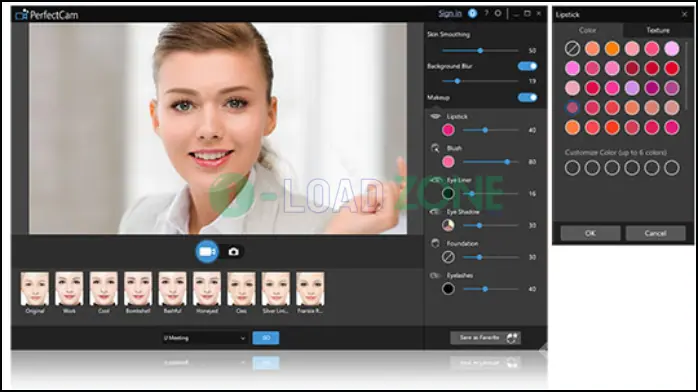The image size is (698, 392).
Task: Select the Cool makeup preset thumbnail
Action: [x=104, y=289]
